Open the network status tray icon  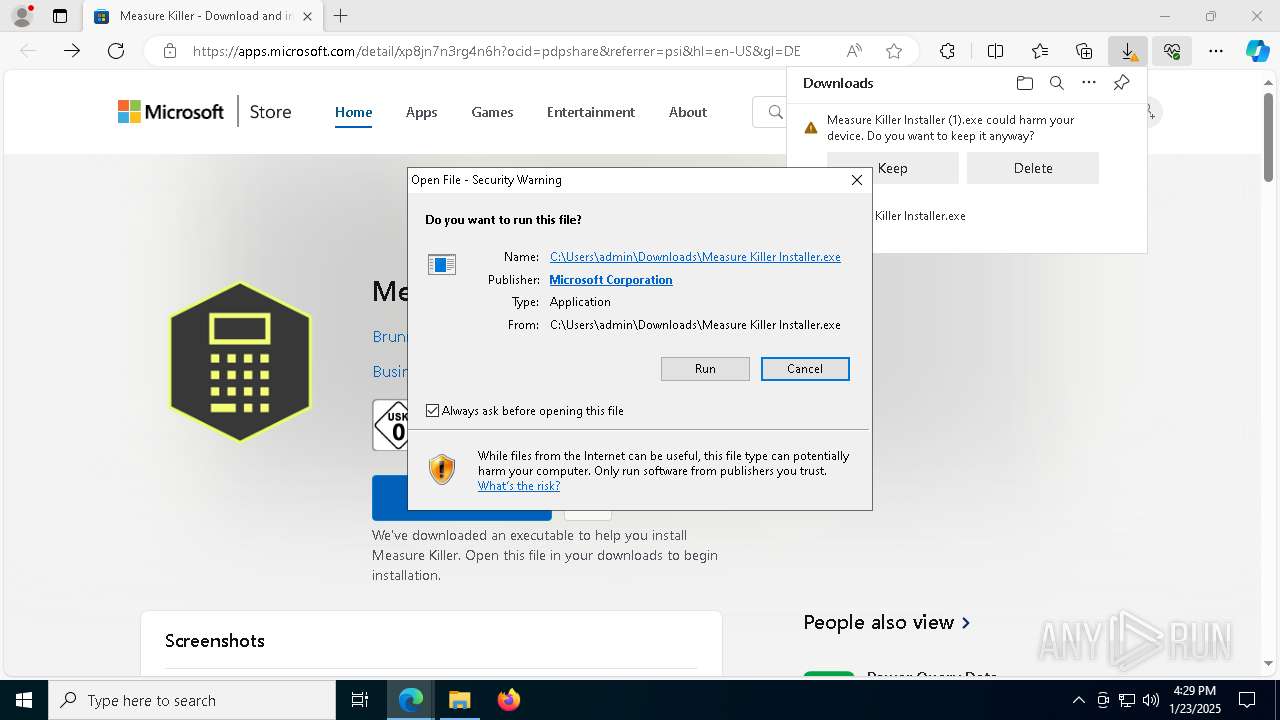tap(1127, 700)
